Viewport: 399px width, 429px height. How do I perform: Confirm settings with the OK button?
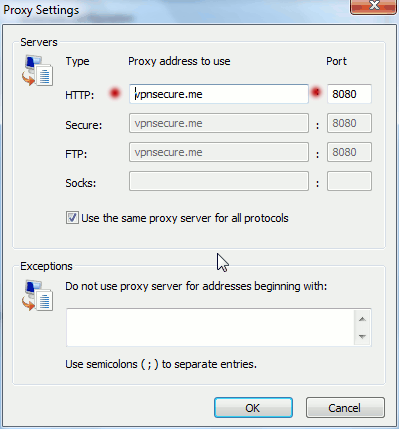pos(253,408)
